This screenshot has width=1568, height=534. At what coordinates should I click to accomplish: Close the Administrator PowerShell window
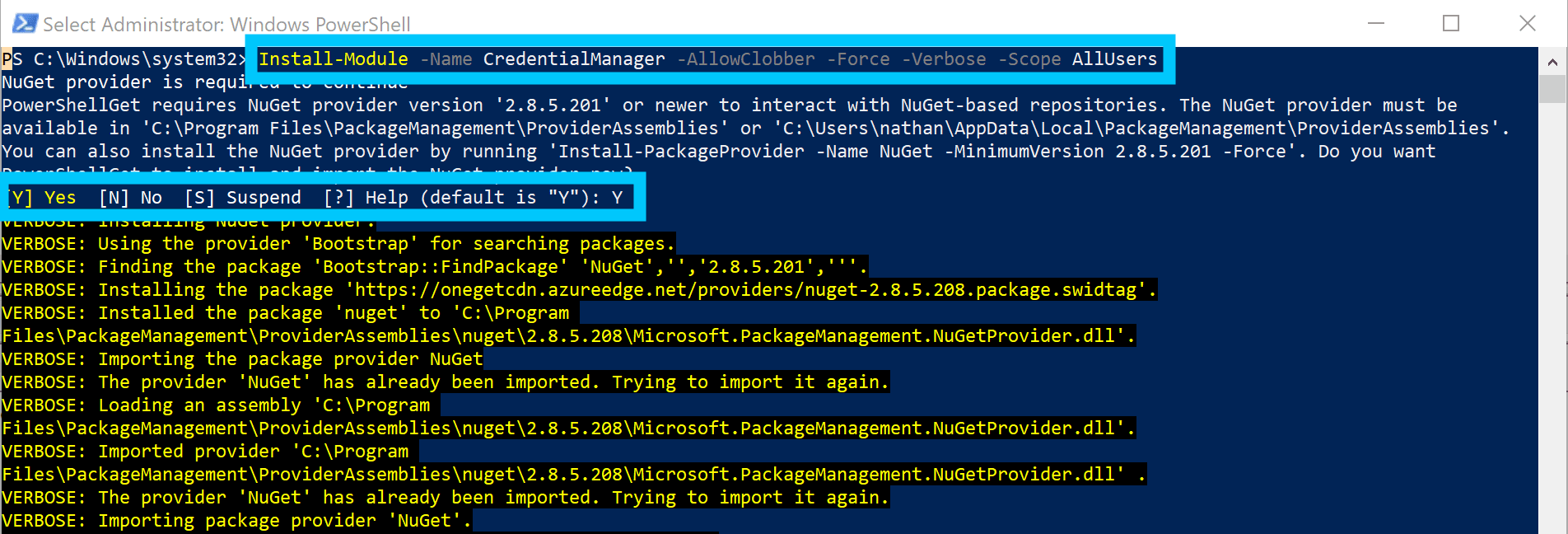point(1527,23)
